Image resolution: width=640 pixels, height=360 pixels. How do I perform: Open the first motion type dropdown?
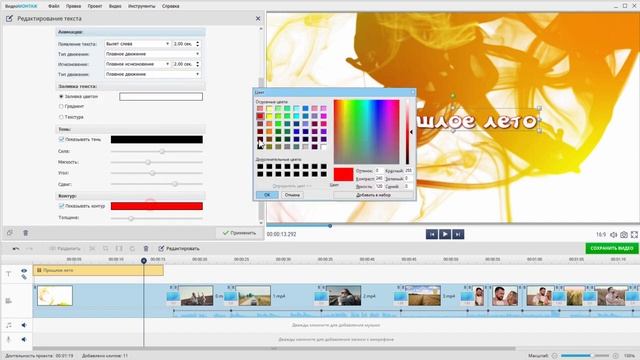[x=152, y=54]
